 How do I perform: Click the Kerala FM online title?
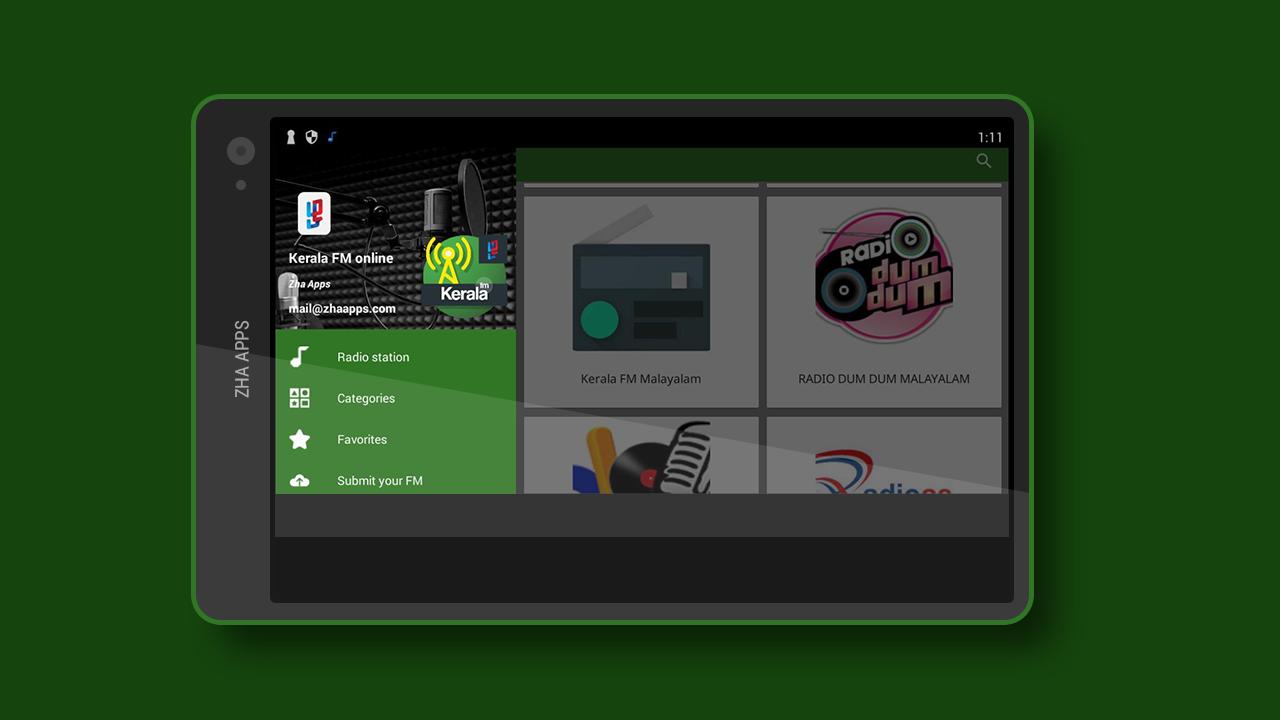click(341, 258)
